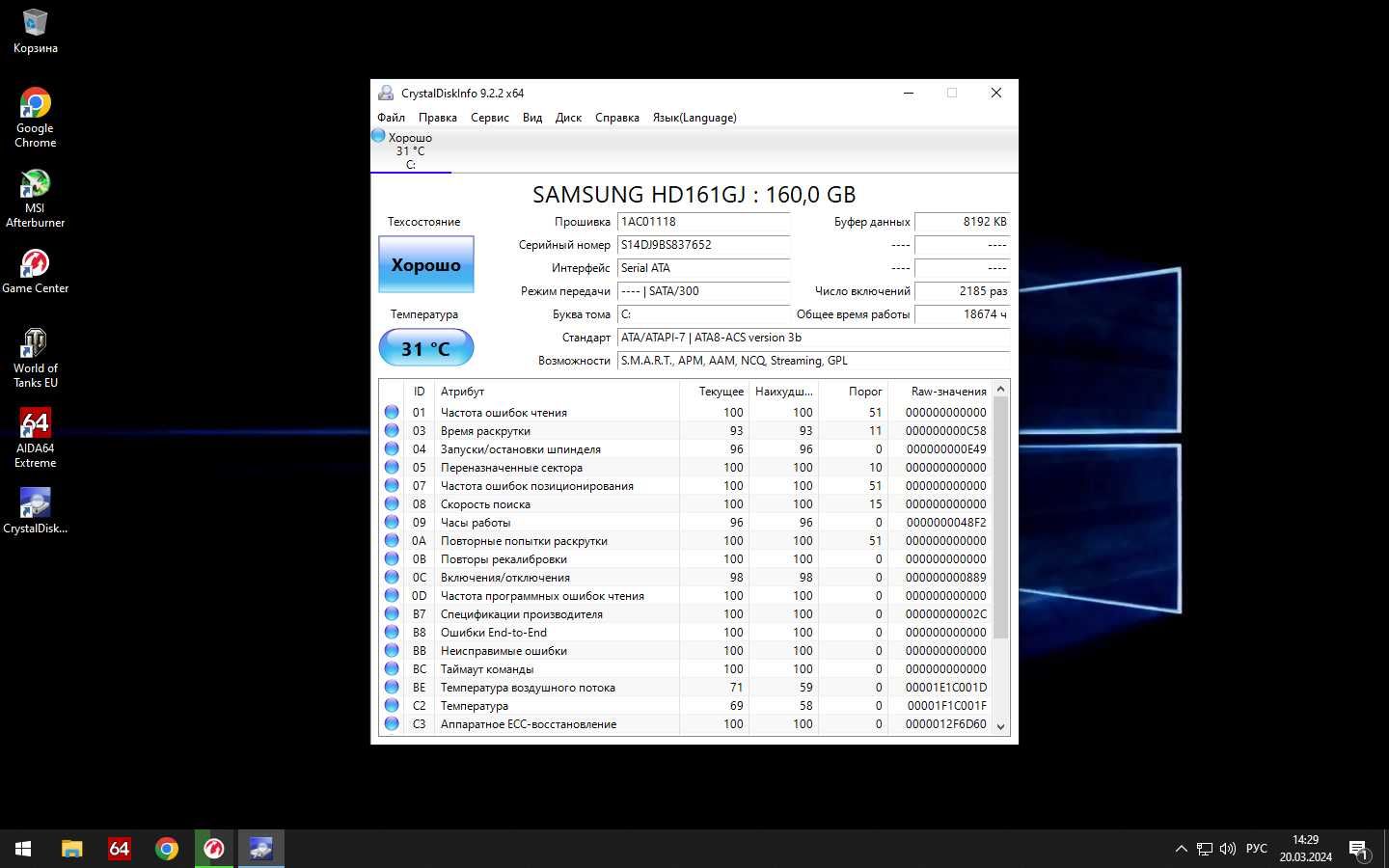This screenshot has height=868, width=1389.
Task: Select the AIDA64 Extreme desktop icon
Action: pyautogui.click(x=35, y=438)
